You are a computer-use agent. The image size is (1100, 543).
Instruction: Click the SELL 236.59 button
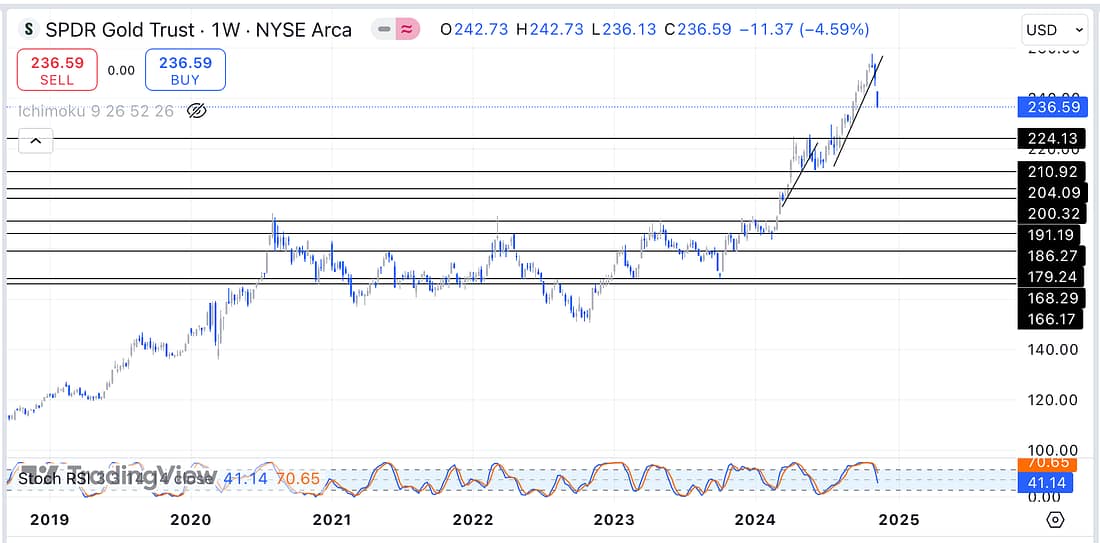[x=57, y=70]
